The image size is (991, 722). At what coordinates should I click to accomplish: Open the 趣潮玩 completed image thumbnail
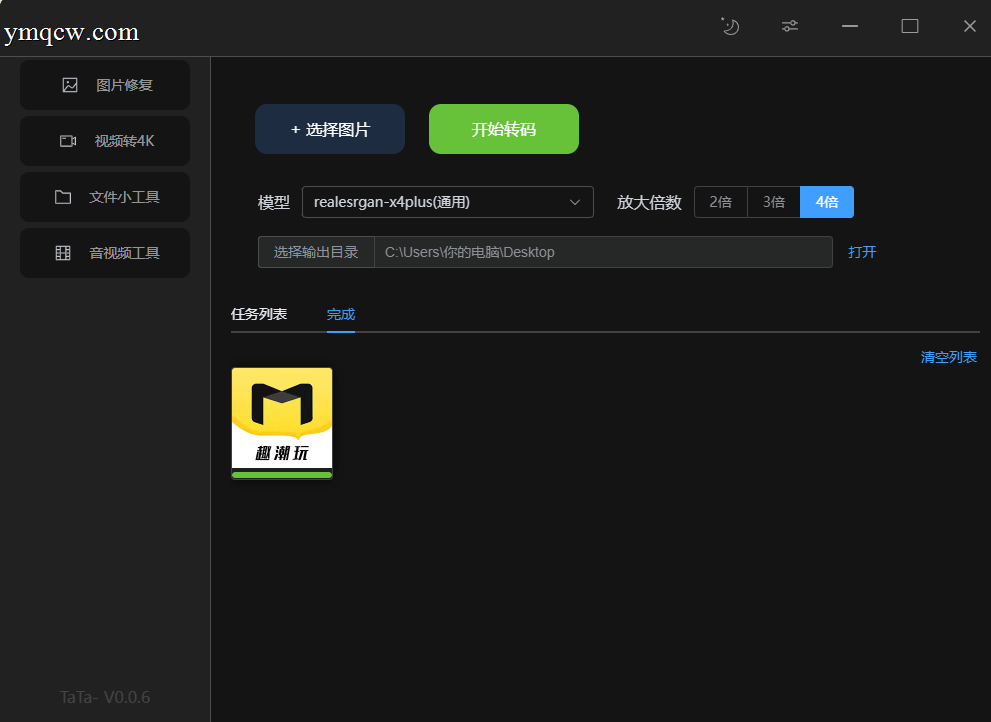pos(282,419)
